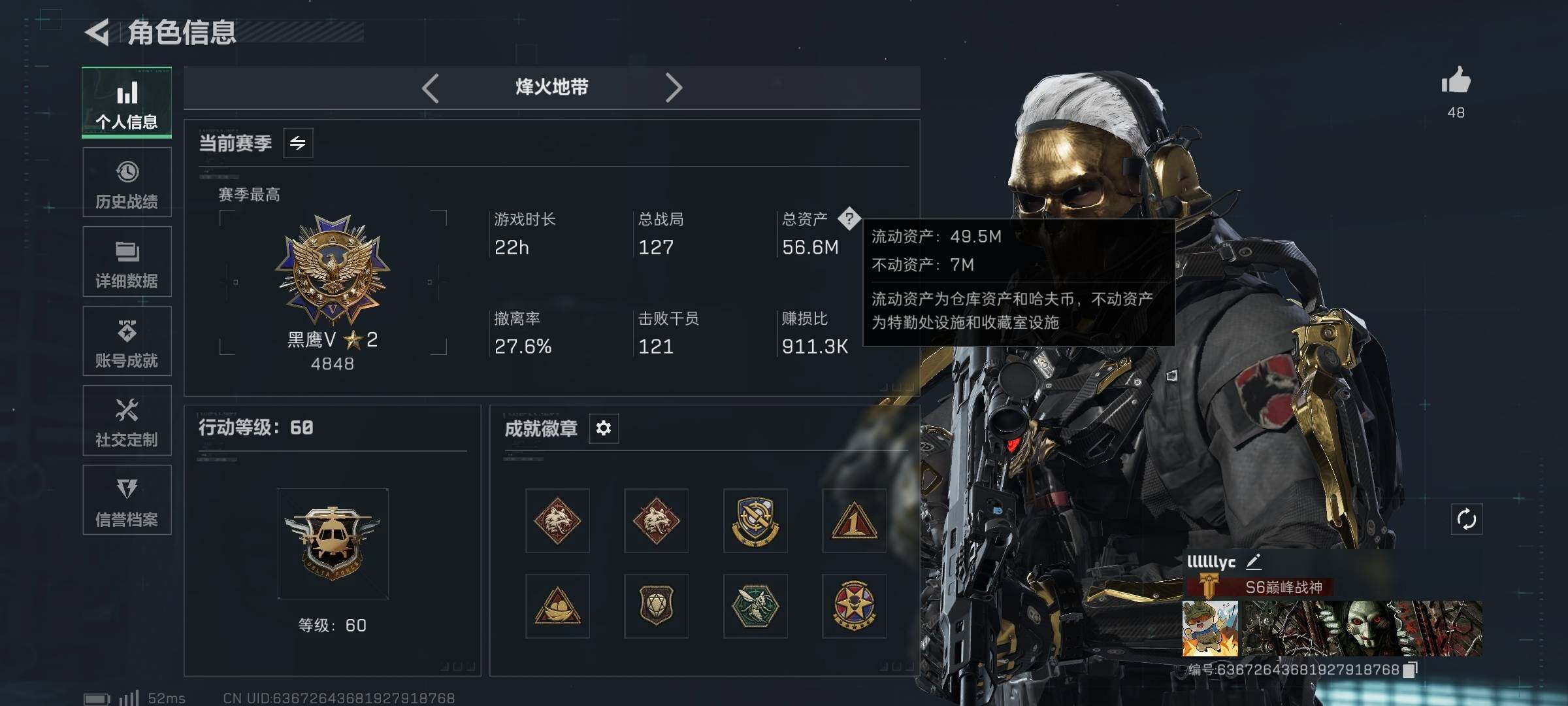
Task: Rotate the character with the refresh icon
Action: pyautogui.click(x=1467, y=520)
